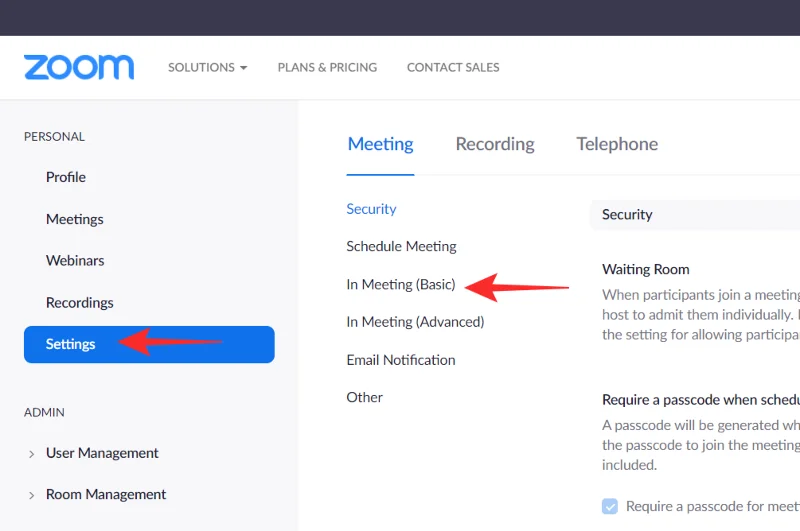Expand the User Management chevron
This screenshot has height=531, width=800.
(x=33, y=453)
